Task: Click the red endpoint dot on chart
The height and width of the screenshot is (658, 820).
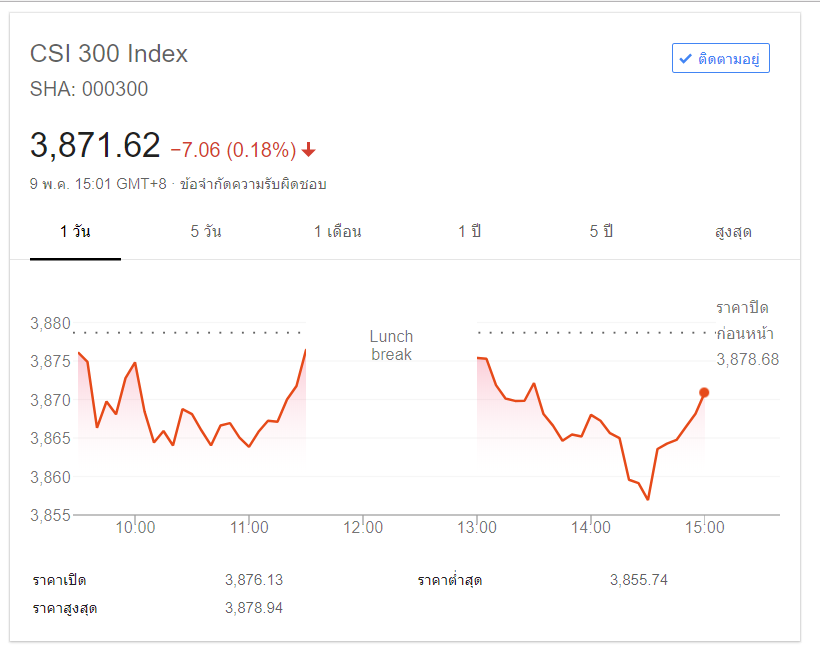Action: (704, 392)
